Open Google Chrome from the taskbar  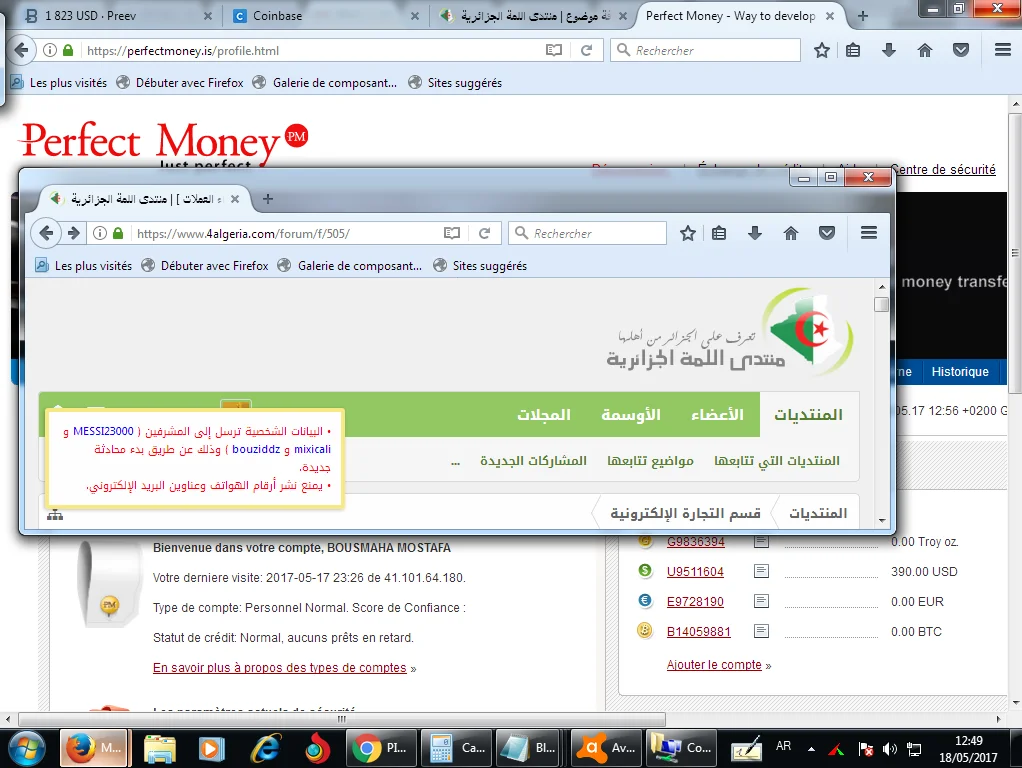(383, 748)
